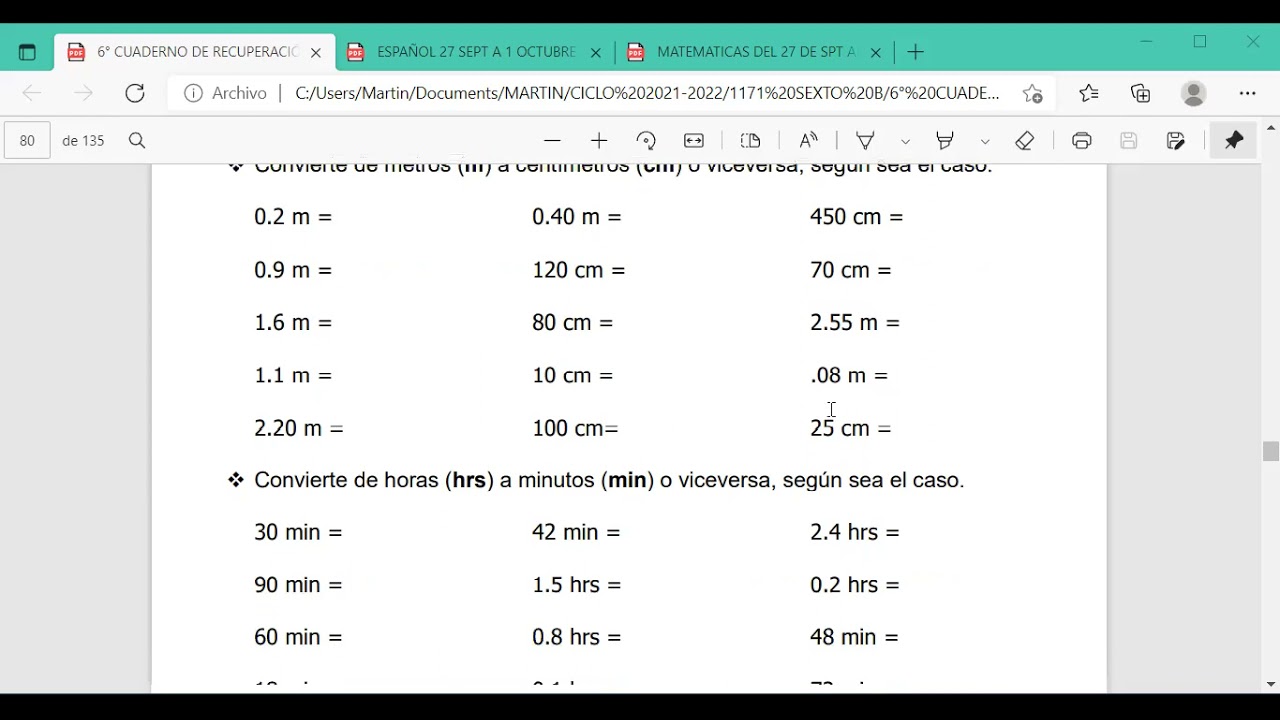Zoom in the PDF
This screenshot has width=1280, height=720.
[x=599, y=141]
